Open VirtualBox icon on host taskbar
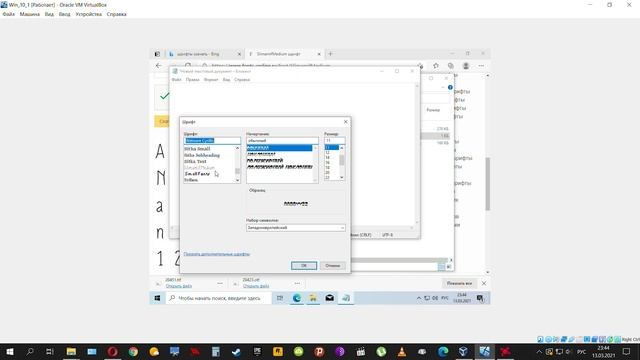 pos(464,351)
